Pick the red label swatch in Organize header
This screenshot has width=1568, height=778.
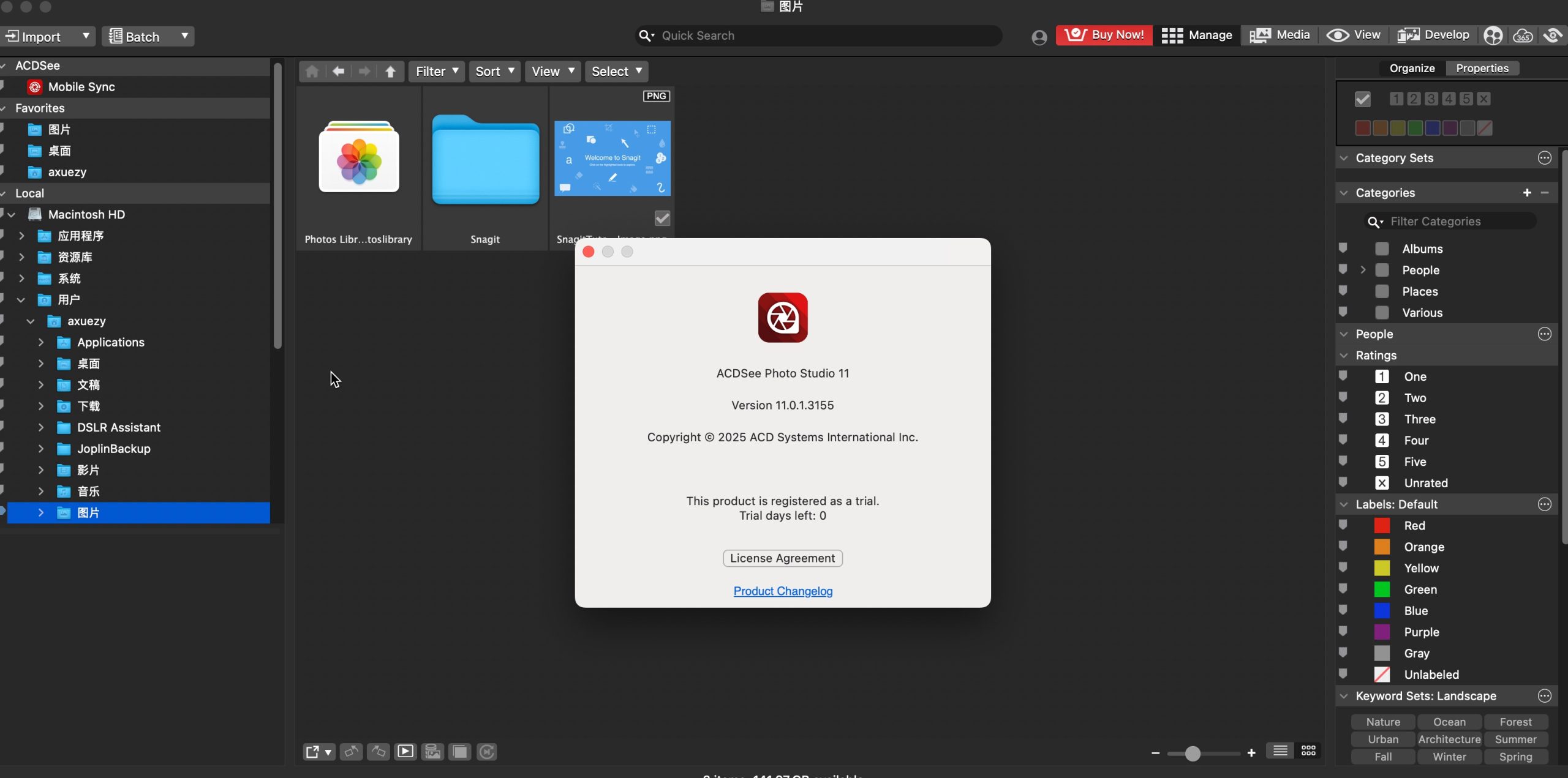point(1363,128)
